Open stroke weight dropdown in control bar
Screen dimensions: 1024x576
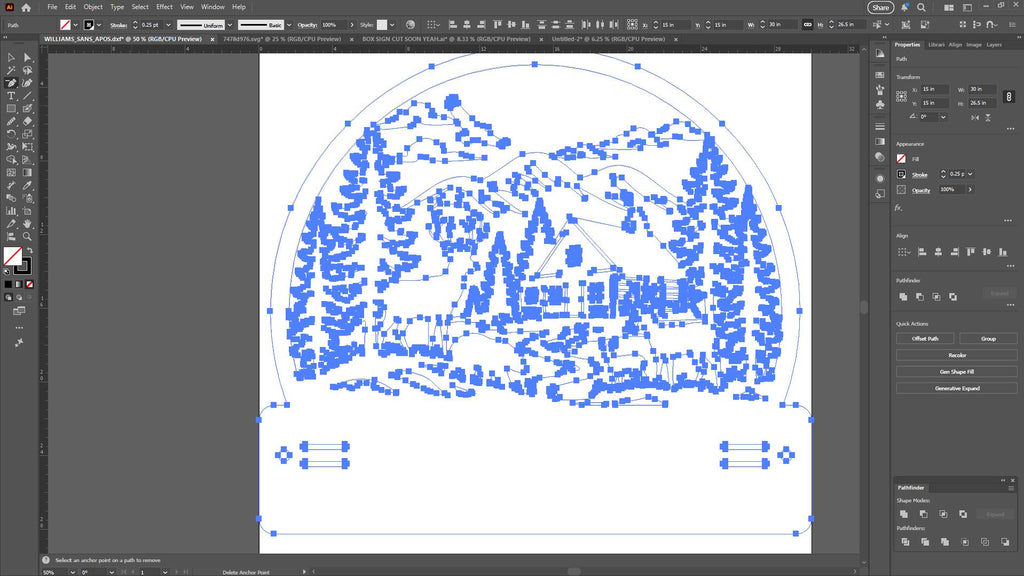(168, 25)
